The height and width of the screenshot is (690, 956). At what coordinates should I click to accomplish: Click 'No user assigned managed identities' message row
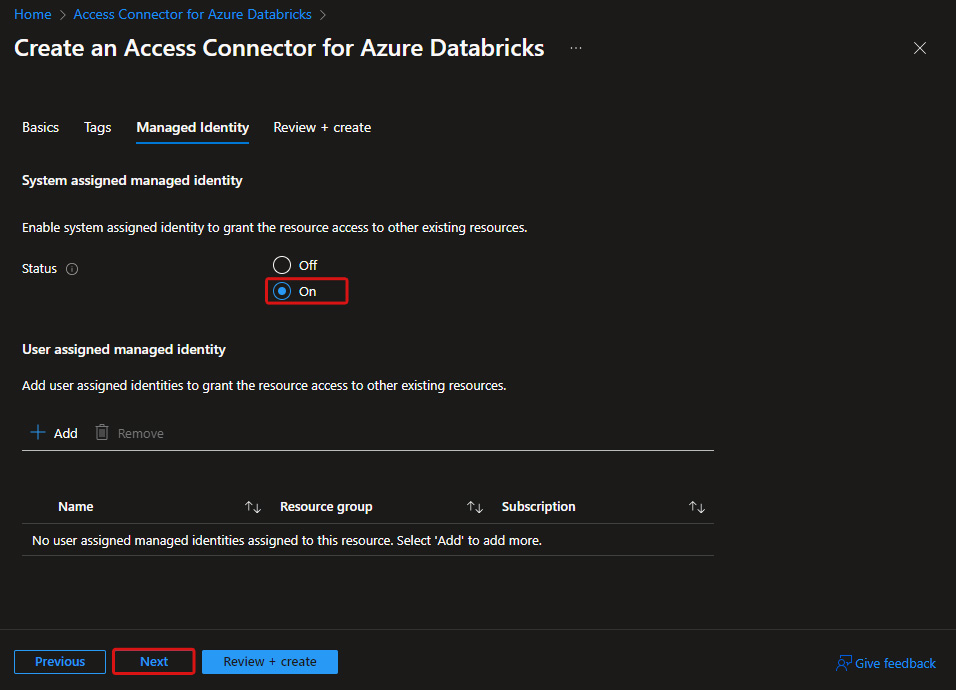pos(368,540)
